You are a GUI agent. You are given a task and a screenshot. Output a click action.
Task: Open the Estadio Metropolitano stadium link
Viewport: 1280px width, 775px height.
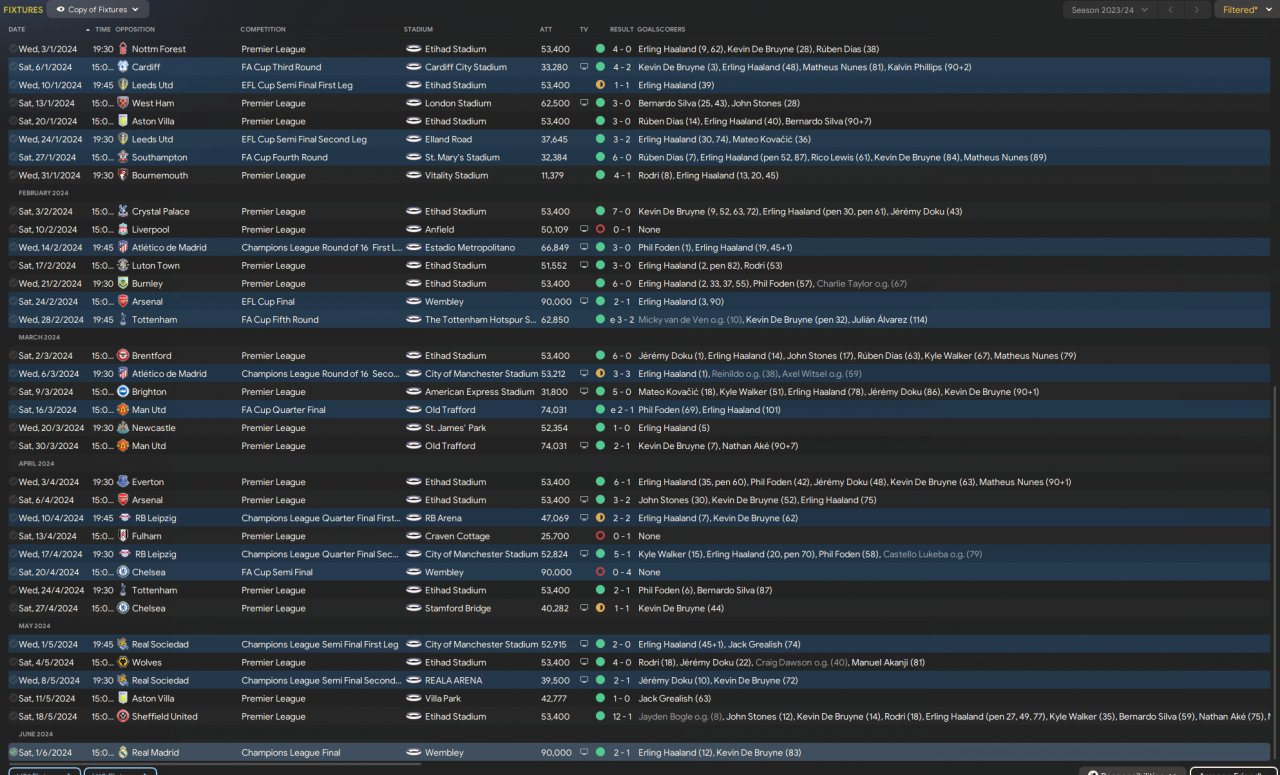tap(470, 247)
